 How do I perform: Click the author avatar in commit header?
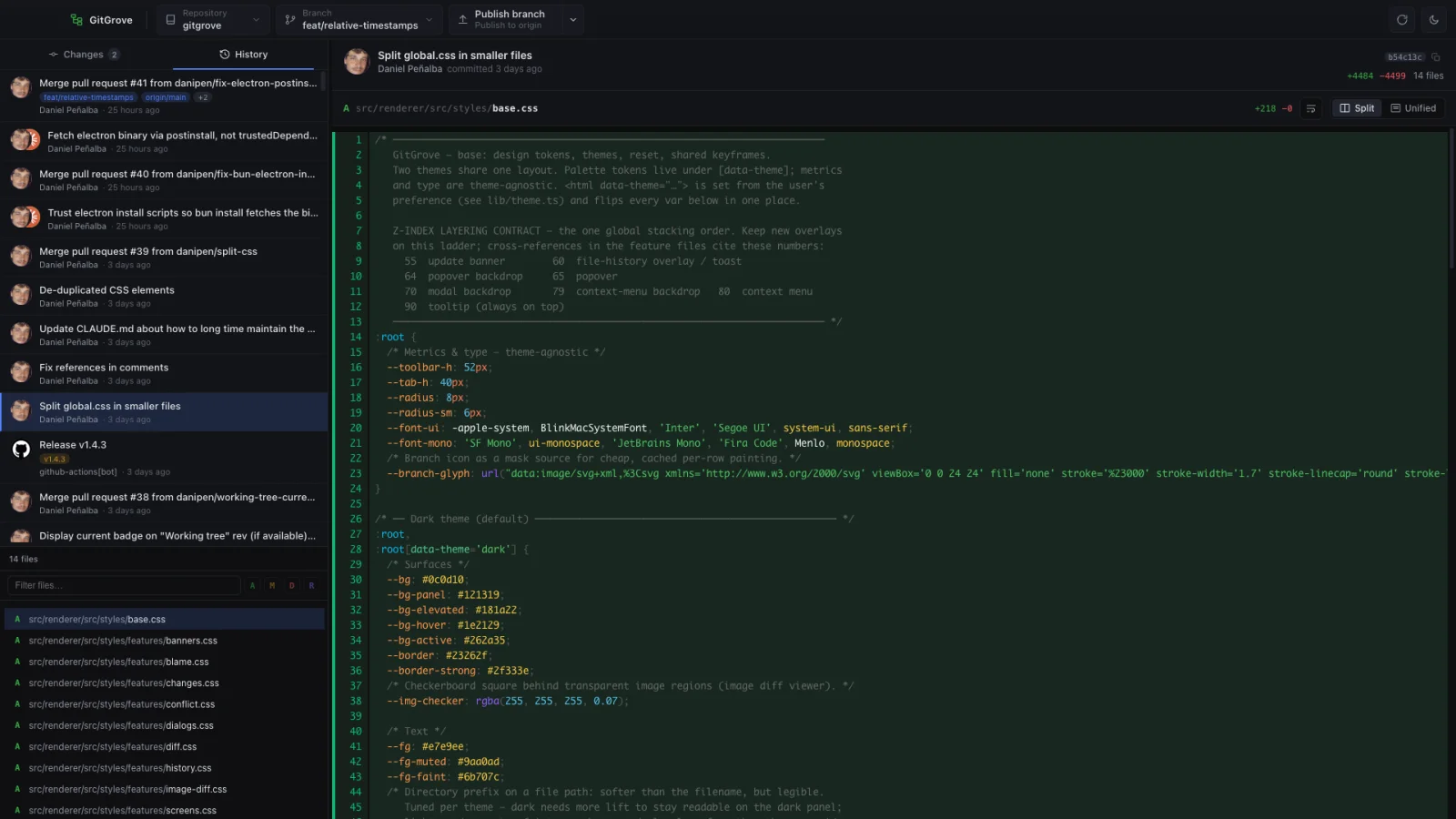click(x=357, y=62)
